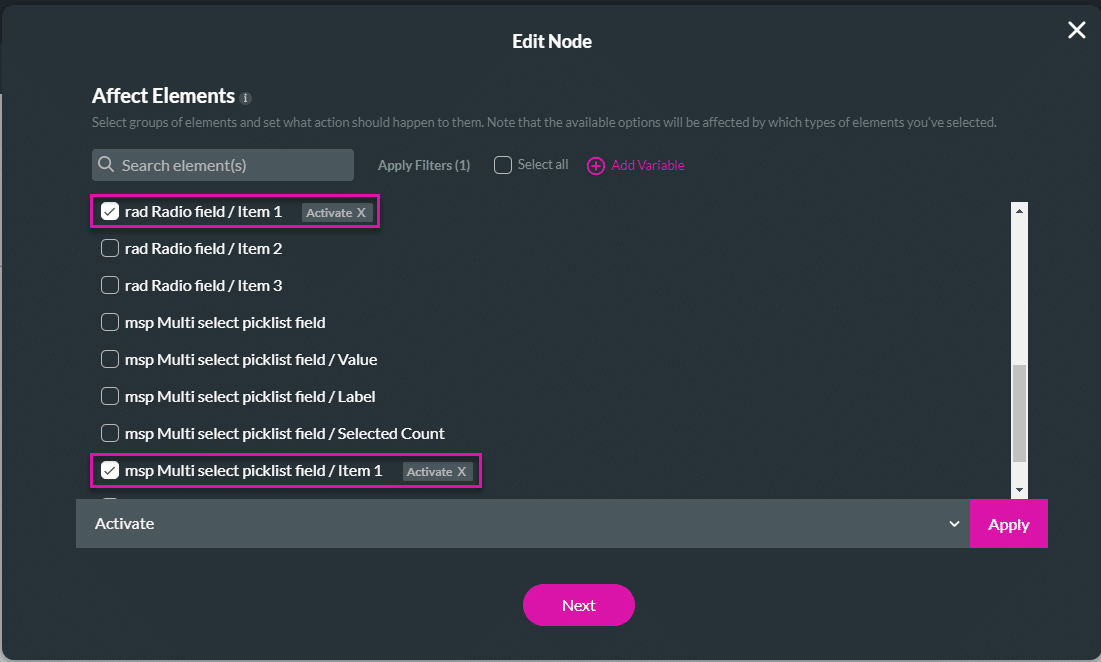
Task: Focus the Search element(s) field
Action: click(x=232, y=165)
